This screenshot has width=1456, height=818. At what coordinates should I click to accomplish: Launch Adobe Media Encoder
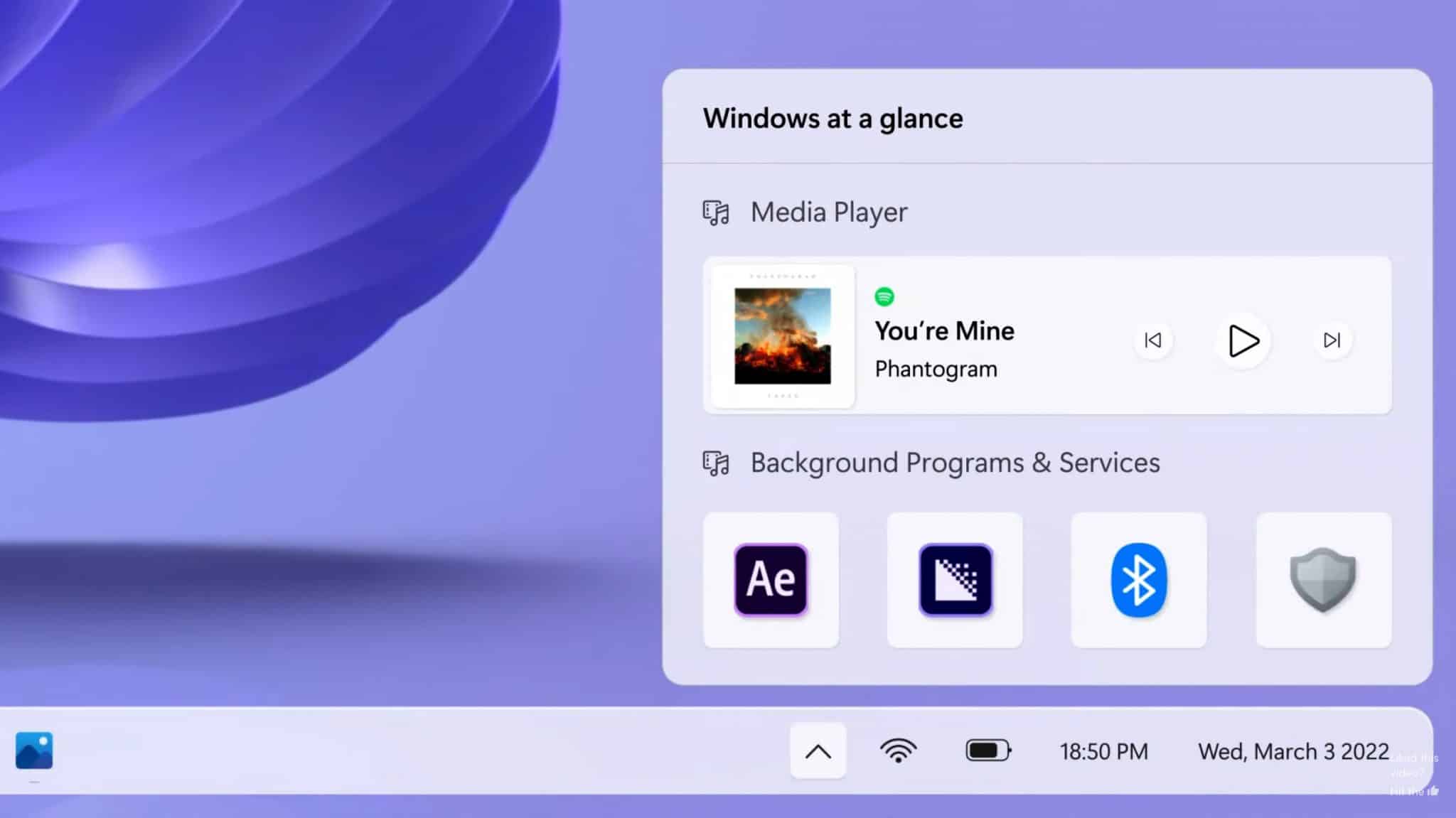pyautogui.click(x=954, y=579)
